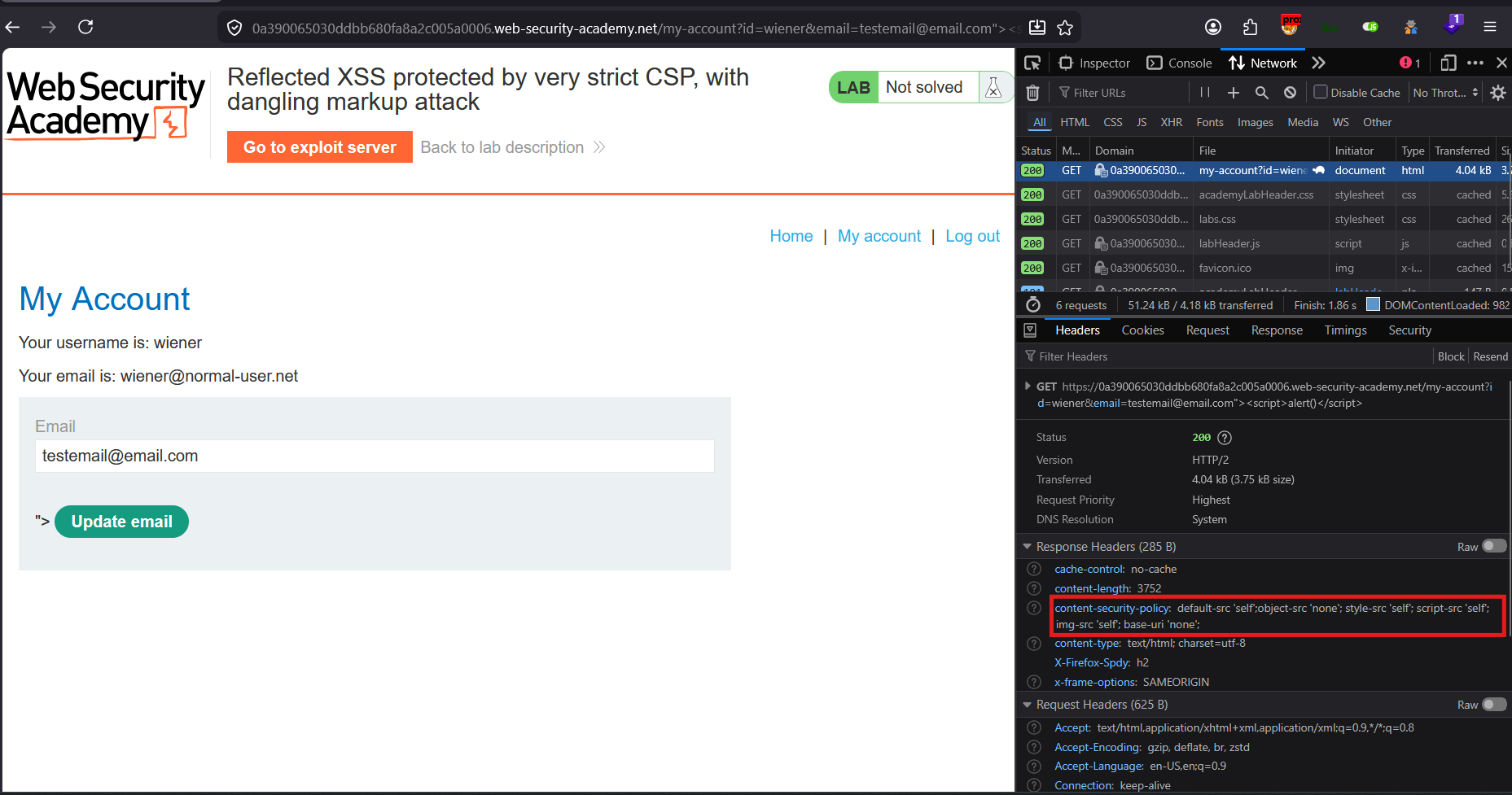
Task: Expand the GET request URL arrow
Action: [x=1028, y=387]
